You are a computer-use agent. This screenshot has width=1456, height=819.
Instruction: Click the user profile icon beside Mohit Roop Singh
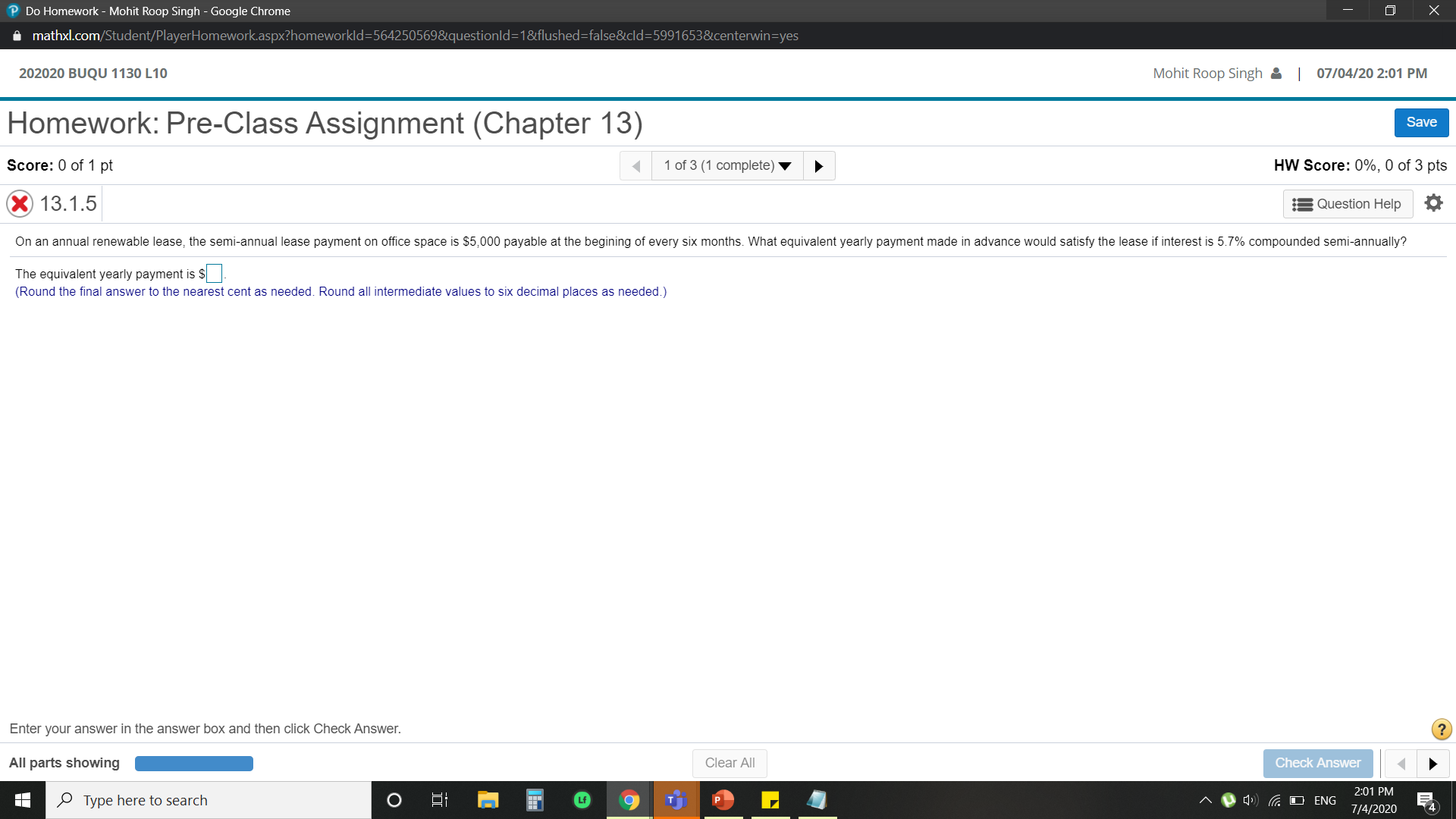coord(1277,73)
